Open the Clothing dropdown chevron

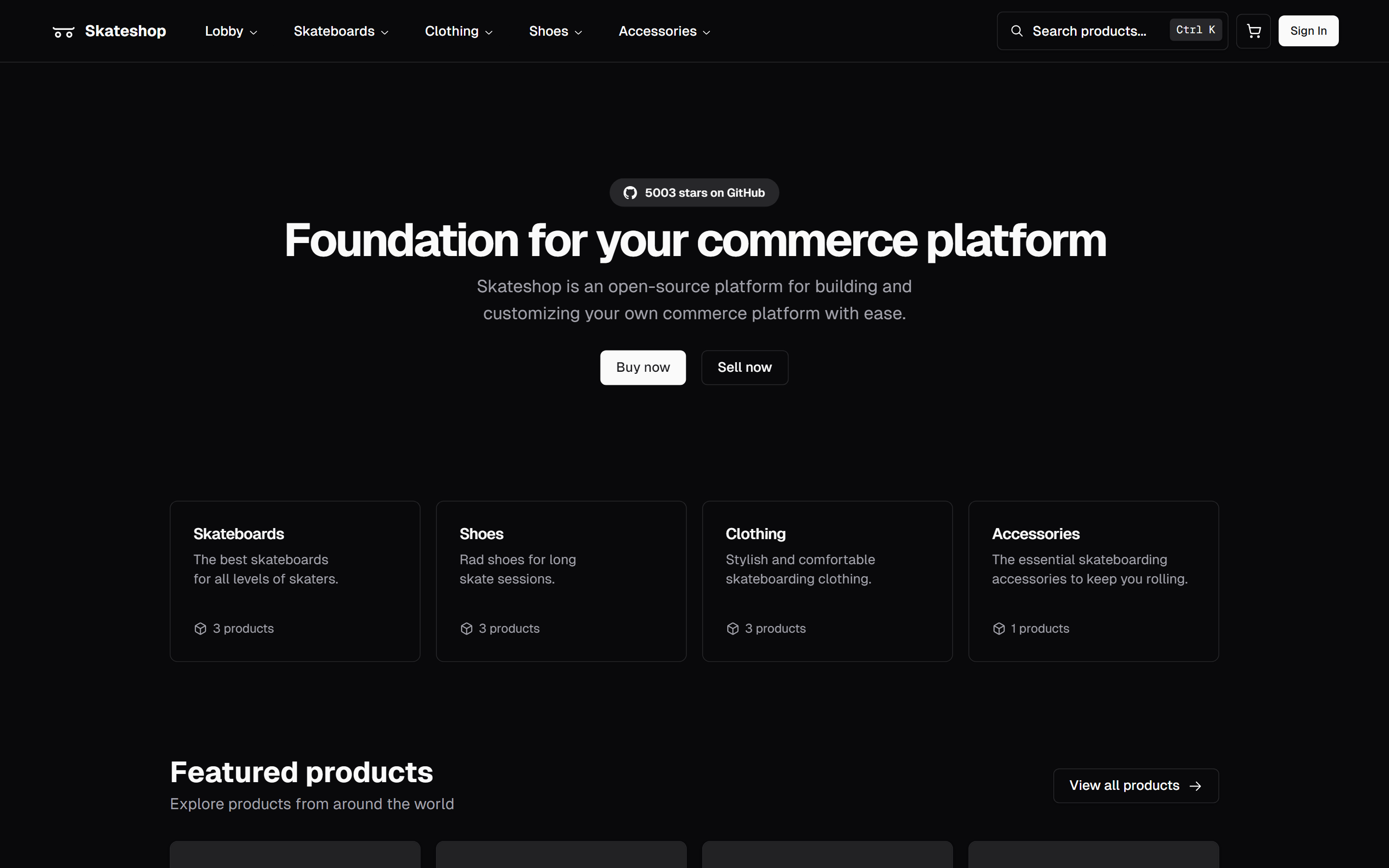[490, 31]
